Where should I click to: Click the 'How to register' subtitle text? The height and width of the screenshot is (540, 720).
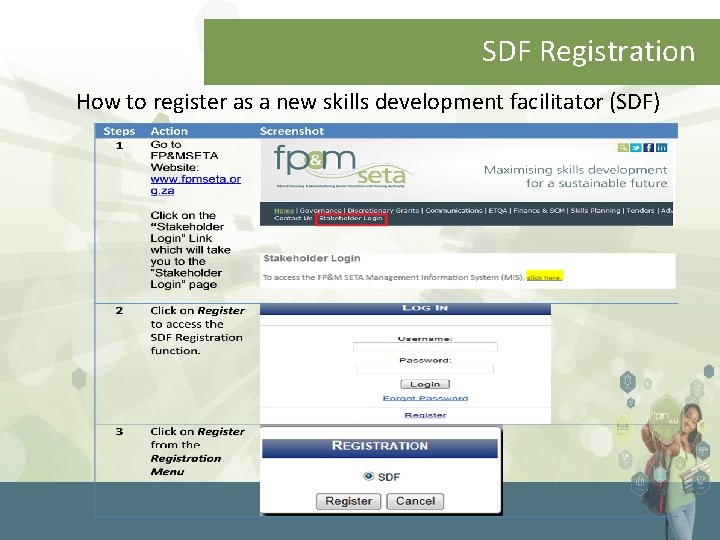[368, 101]
